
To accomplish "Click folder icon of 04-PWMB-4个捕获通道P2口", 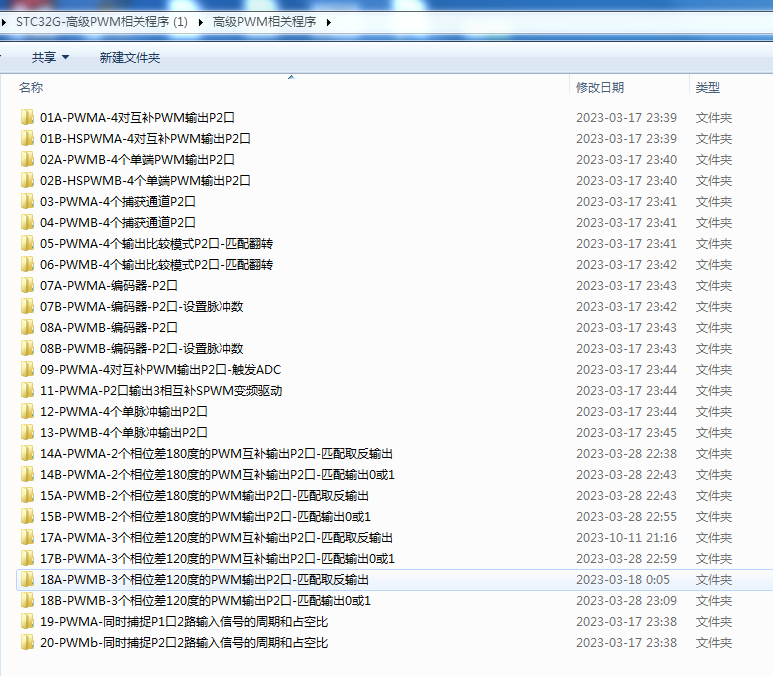I will 28,222.
